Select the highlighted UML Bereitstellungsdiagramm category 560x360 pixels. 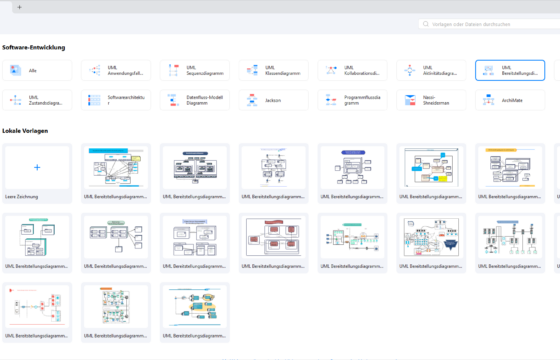click(510, 70)
